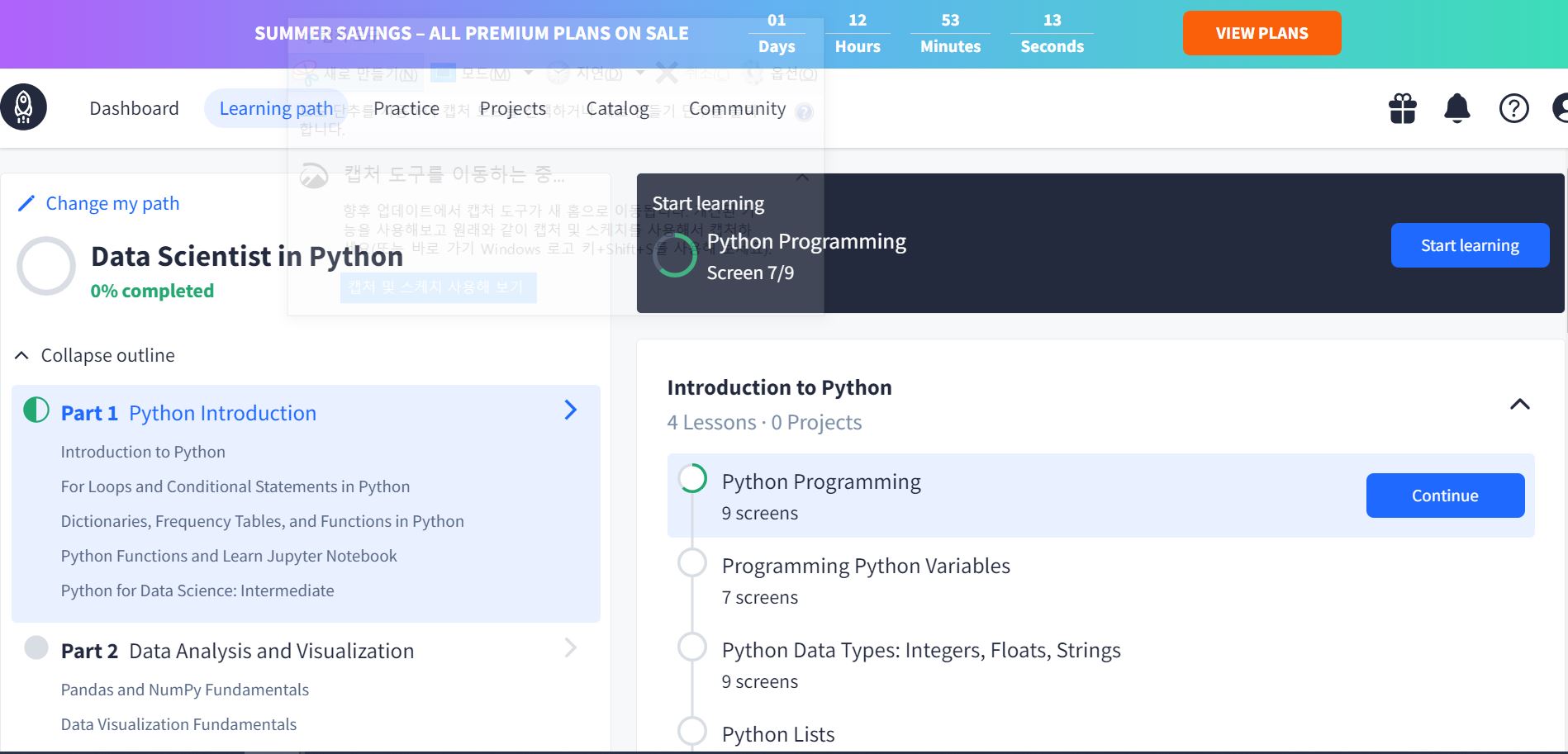This screenshot has height=754, width=1568.
Task: Click the View Plans button
Action: point(1262,33)
